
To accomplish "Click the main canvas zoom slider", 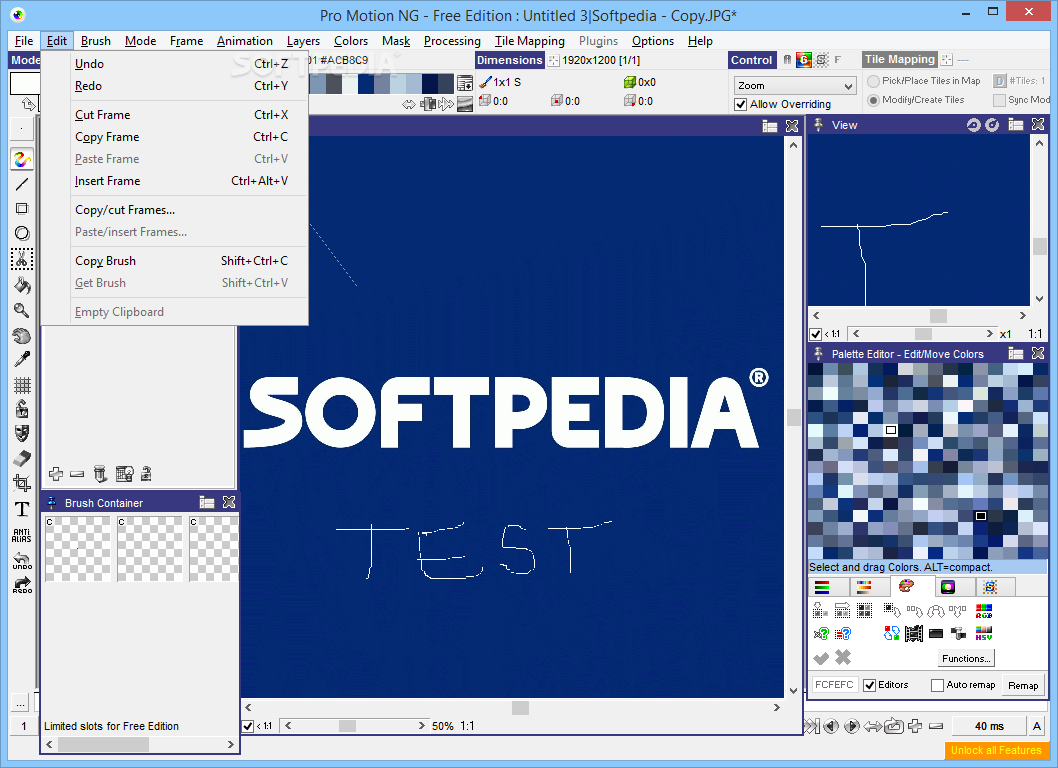I will 356,726.
